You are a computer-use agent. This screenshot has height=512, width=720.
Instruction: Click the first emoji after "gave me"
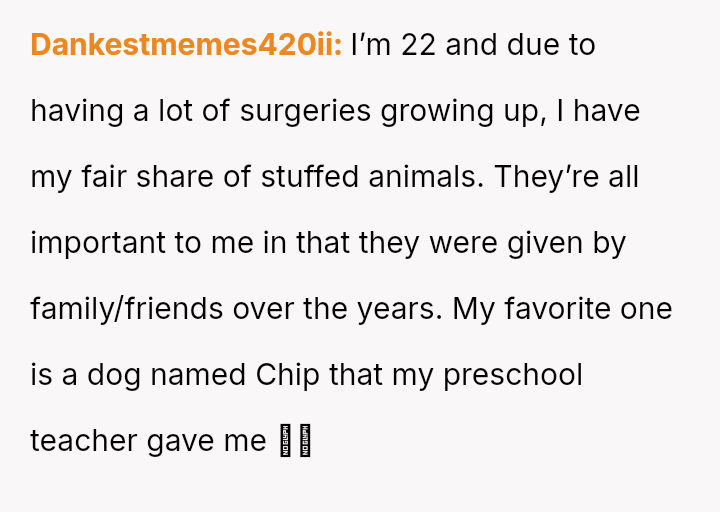tap(286, 440)
